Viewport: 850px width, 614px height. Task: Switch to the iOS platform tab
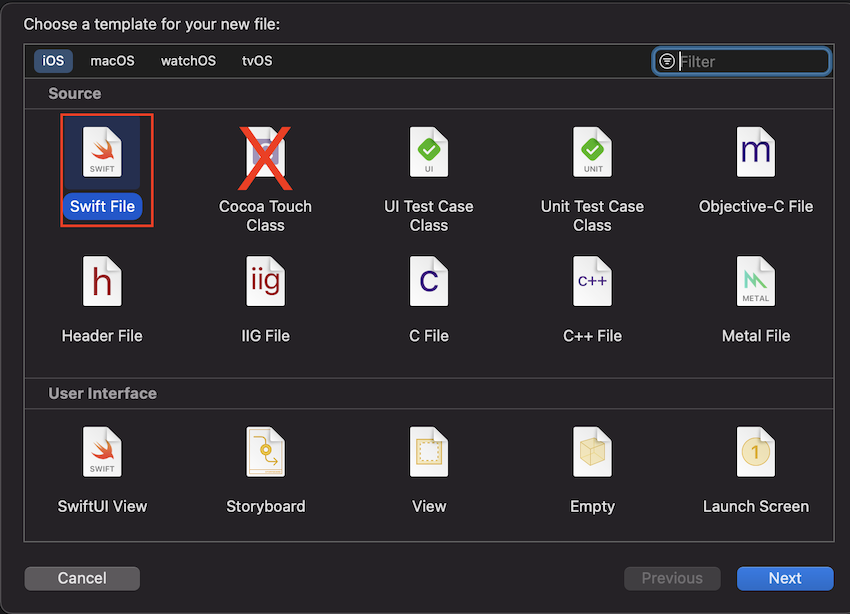coord(53,61)
